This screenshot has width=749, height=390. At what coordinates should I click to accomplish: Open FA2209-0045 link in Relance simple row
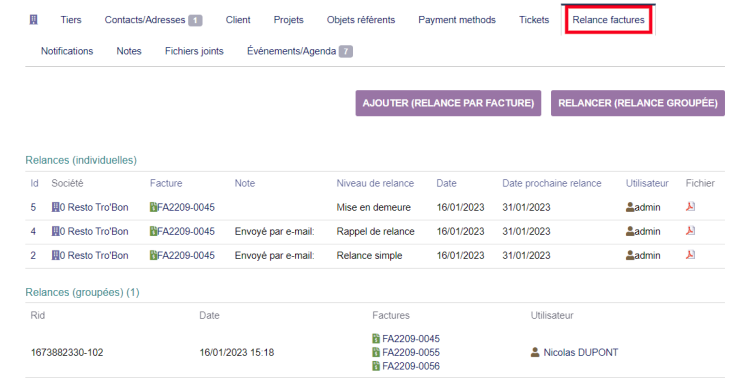(x=186, y=255)
